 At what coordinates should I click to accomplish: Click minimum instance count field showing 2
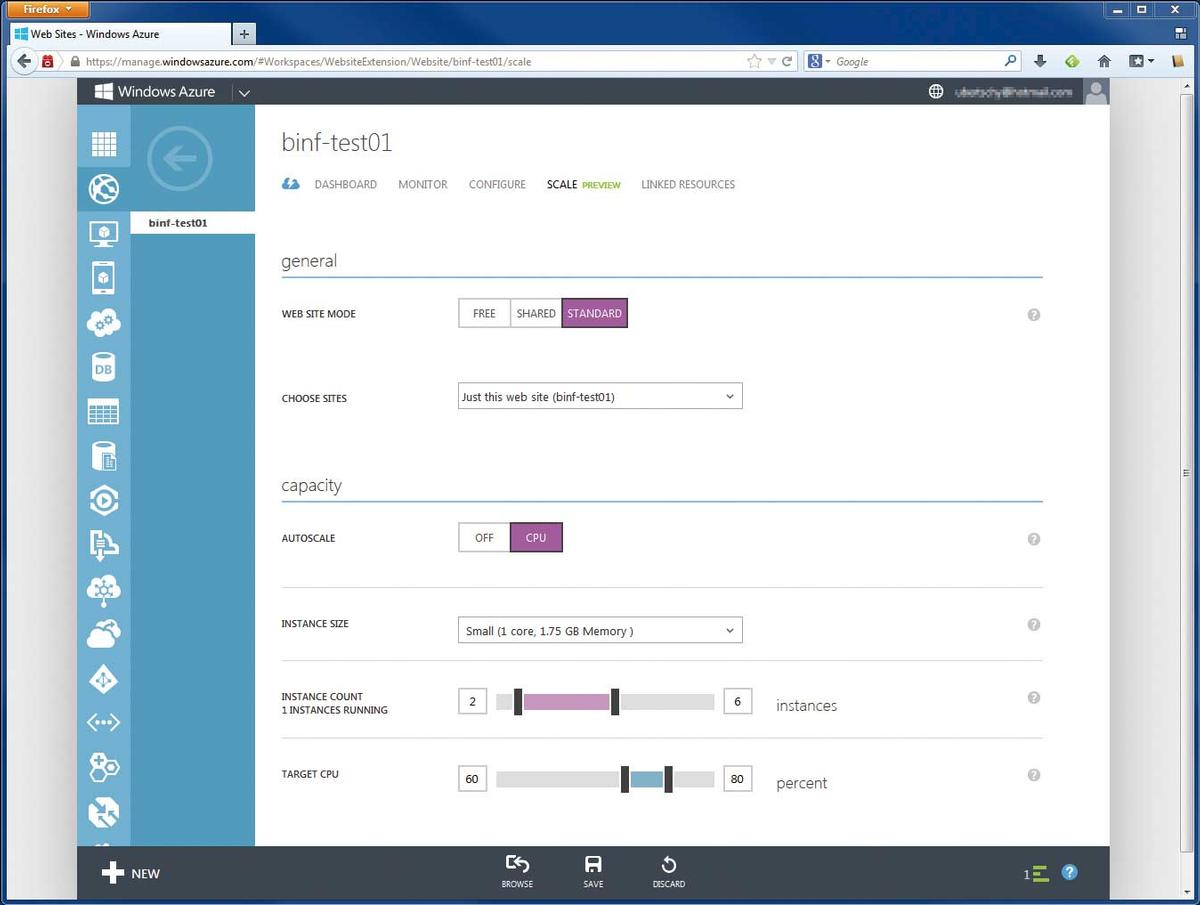pos(472,702)
